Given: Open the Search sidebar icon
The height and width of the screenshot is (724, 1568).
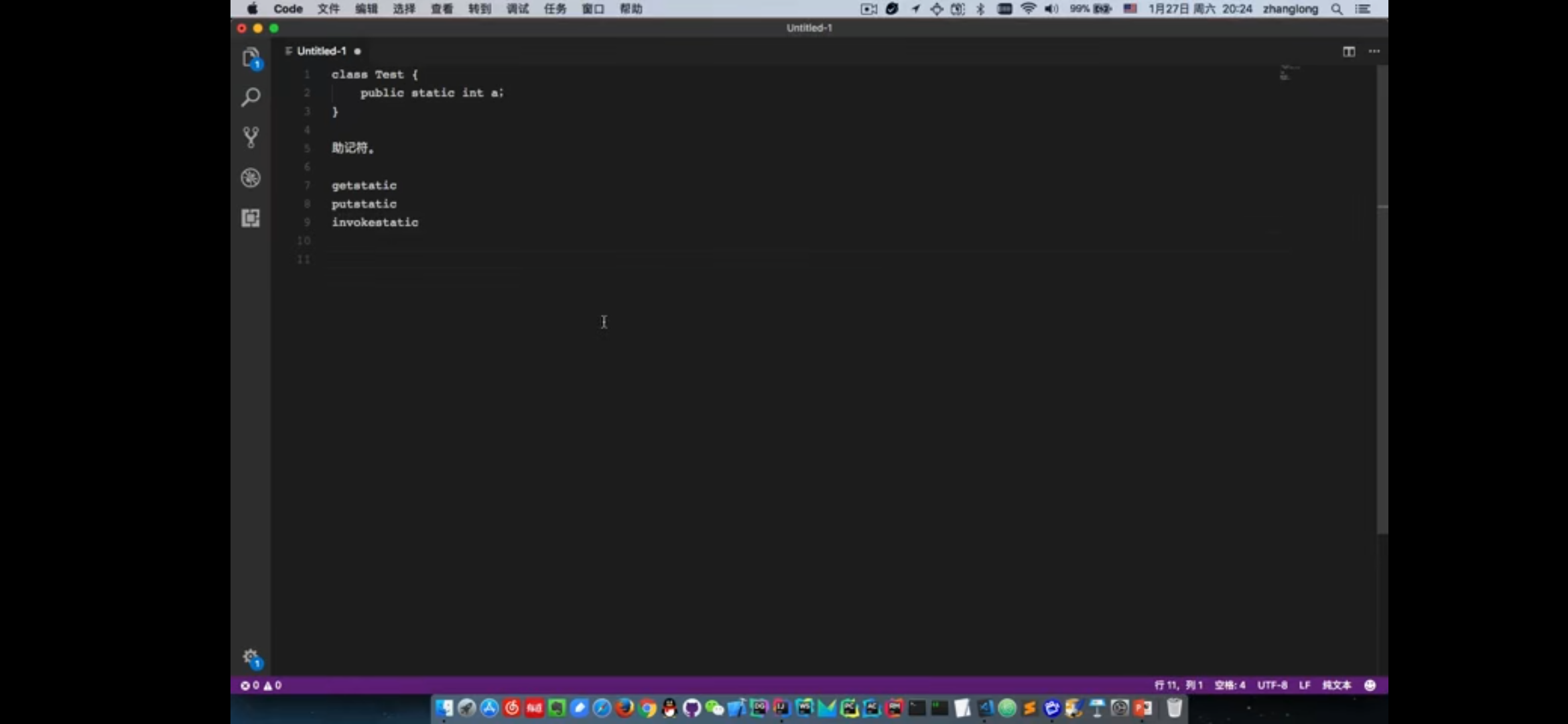Looking at the screenshot, I should tap(251, 98).
